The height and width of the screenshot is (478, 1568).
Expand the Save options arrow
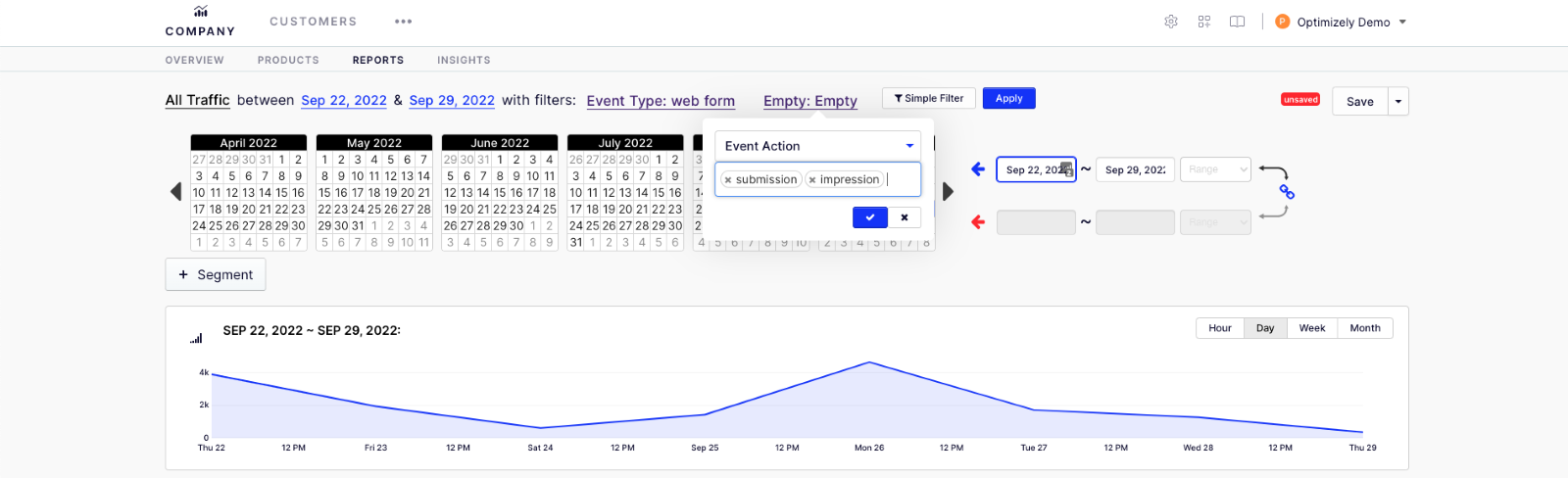(1398, 101)
